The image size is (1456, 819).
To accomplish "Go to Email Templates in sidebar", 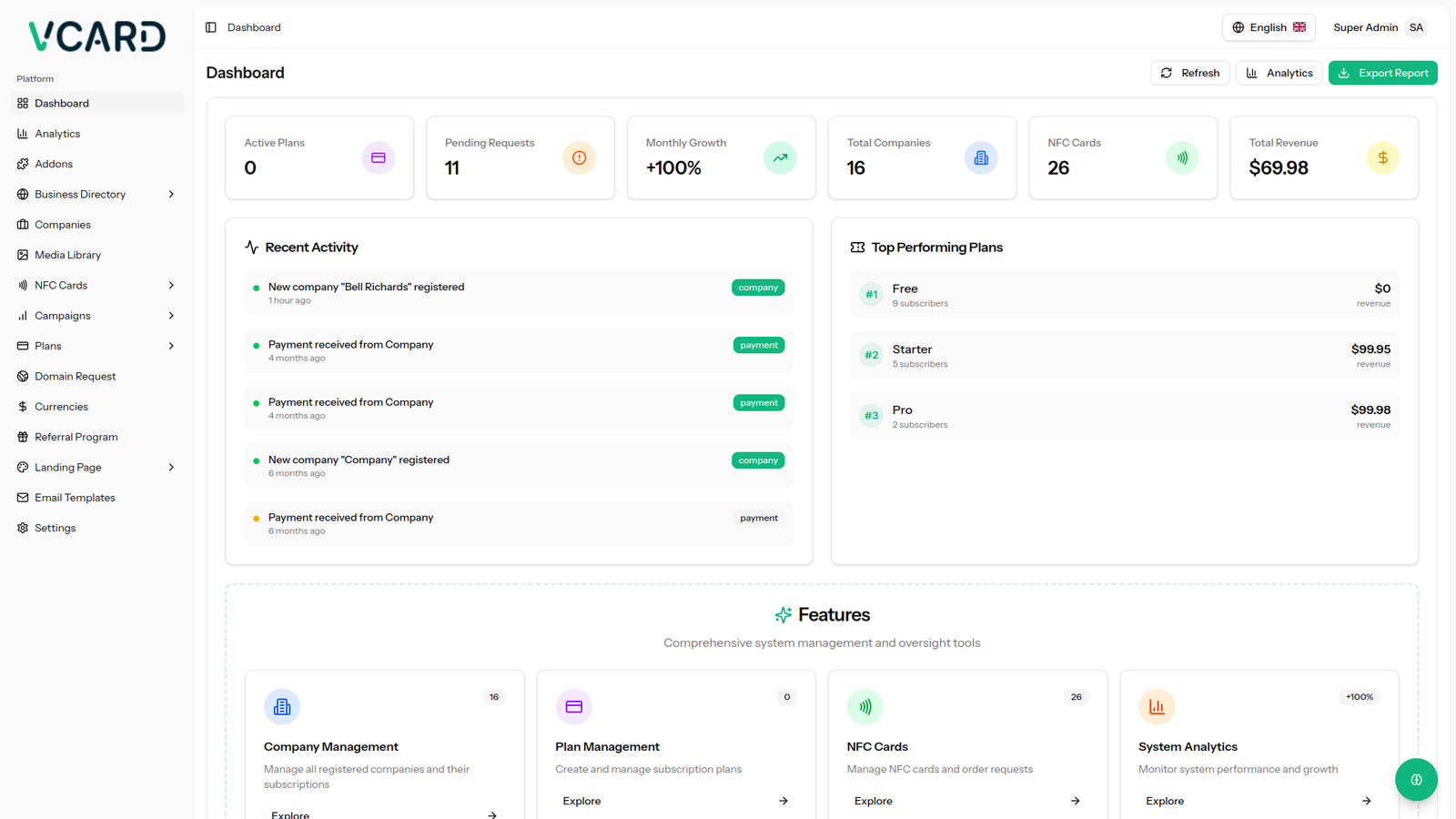I will pyautogui.click(x=75, y=498).
